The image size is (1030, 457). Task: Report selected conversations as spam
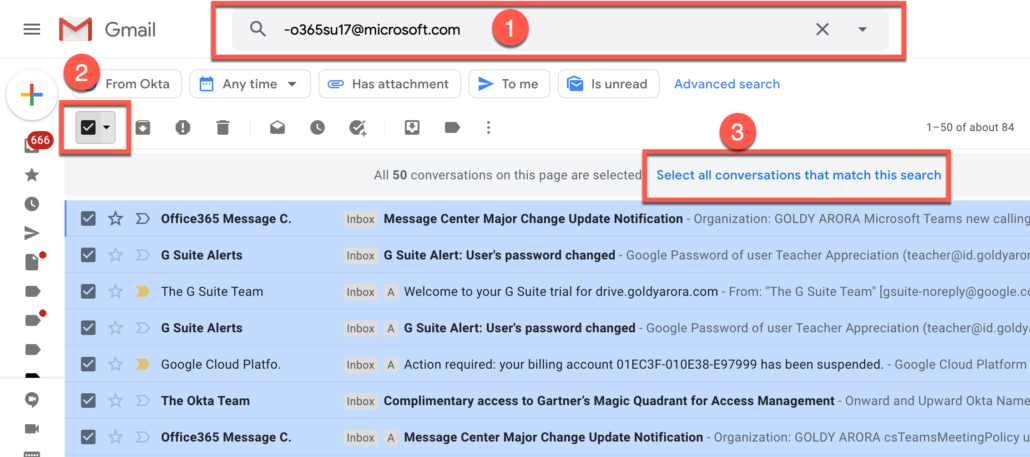pyautogui.click(x=183, y=127)
